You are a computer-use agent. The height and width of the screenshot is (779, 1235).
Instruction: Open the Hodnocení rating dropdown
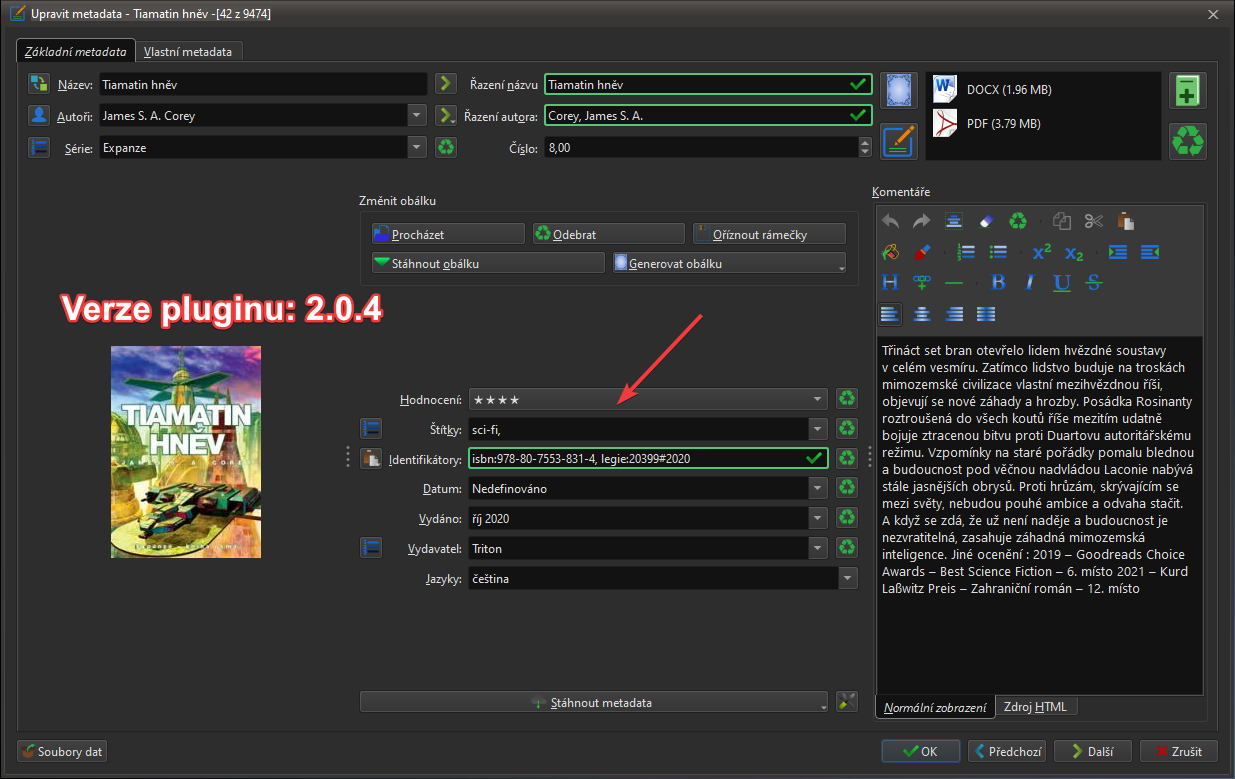click(819, 399)
